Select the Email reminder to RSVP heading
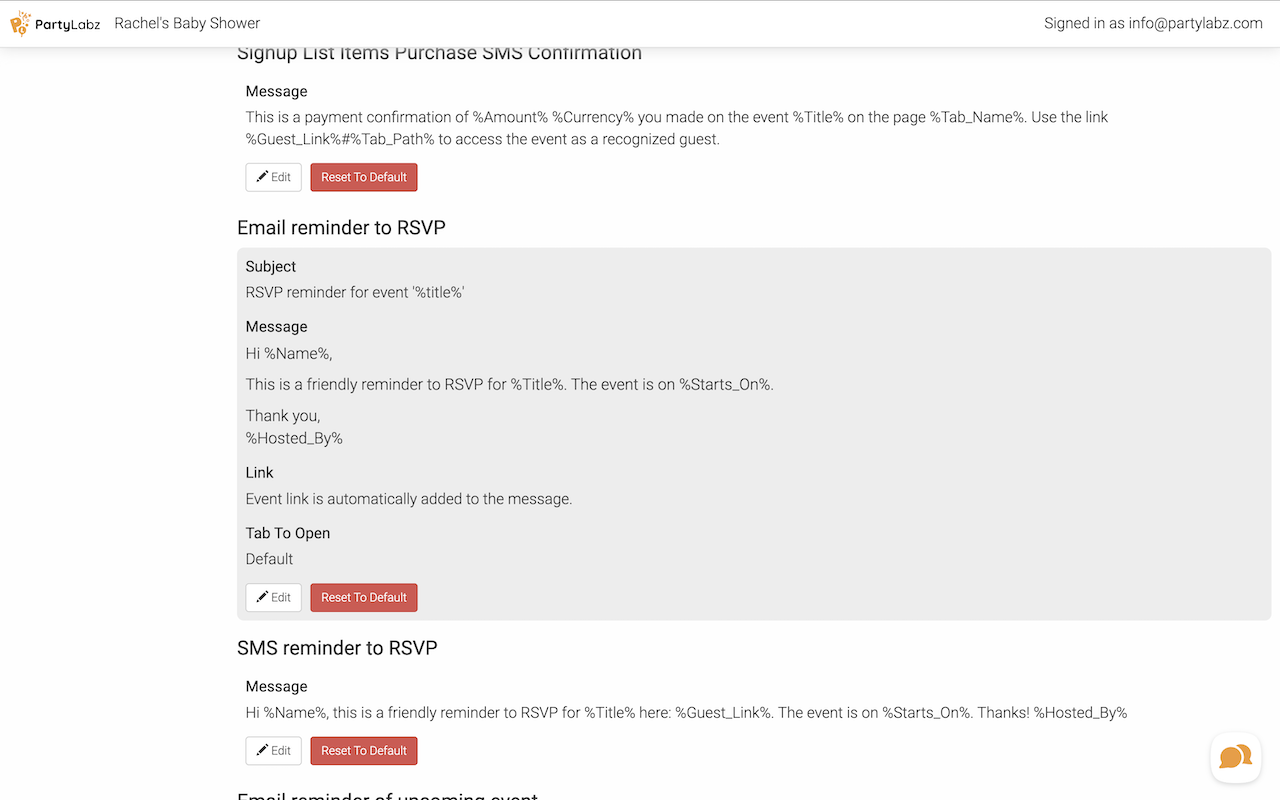The height and width of the screenshot is (800, 1280). (341, 228)
